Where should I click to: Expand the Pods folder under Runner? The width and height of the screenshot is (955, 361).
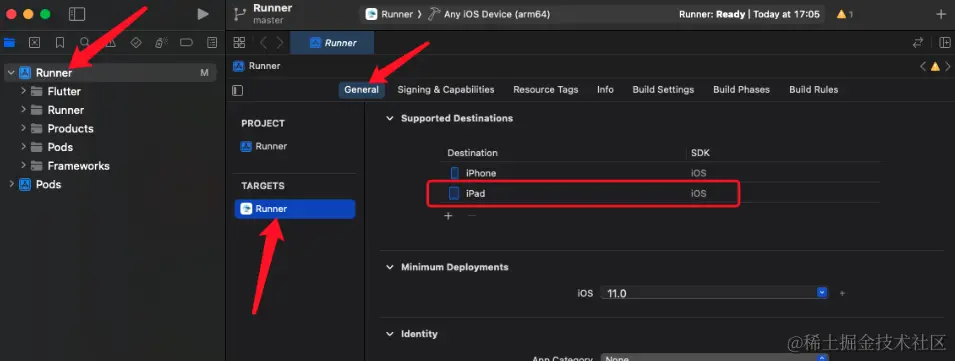pyautogui.click(x=23, y=147)
